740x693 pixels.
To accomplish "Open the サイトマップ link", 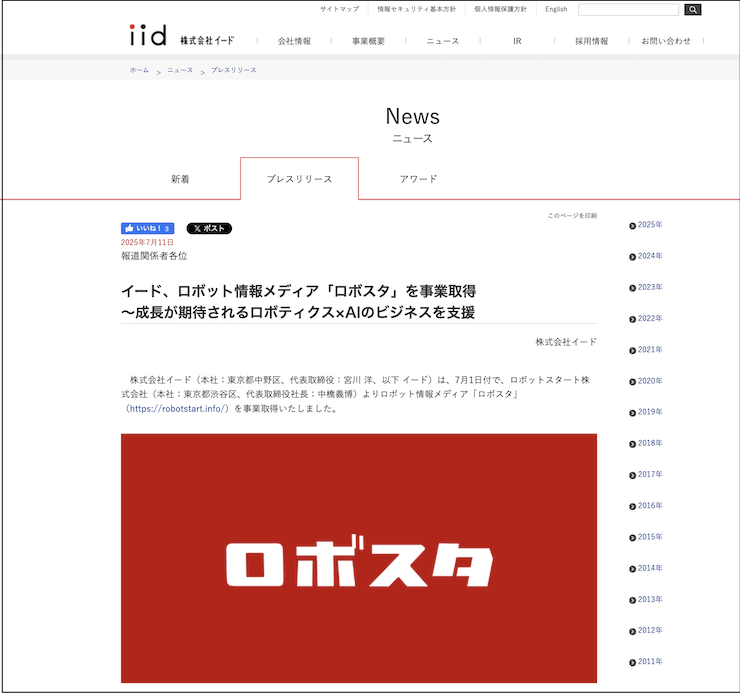I will [x=339, y=9].
